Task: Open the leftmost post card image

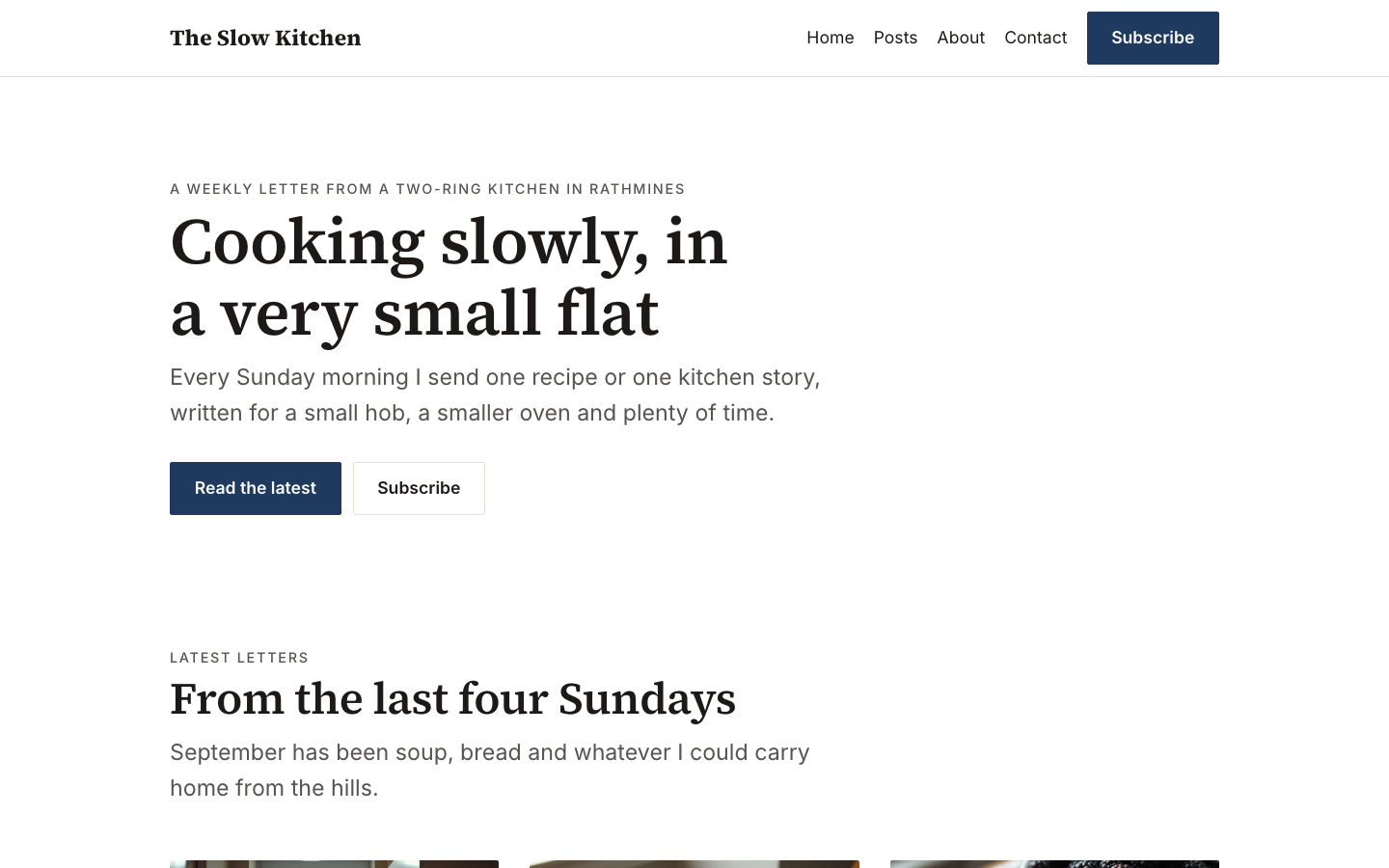Action: click(334, 864)
